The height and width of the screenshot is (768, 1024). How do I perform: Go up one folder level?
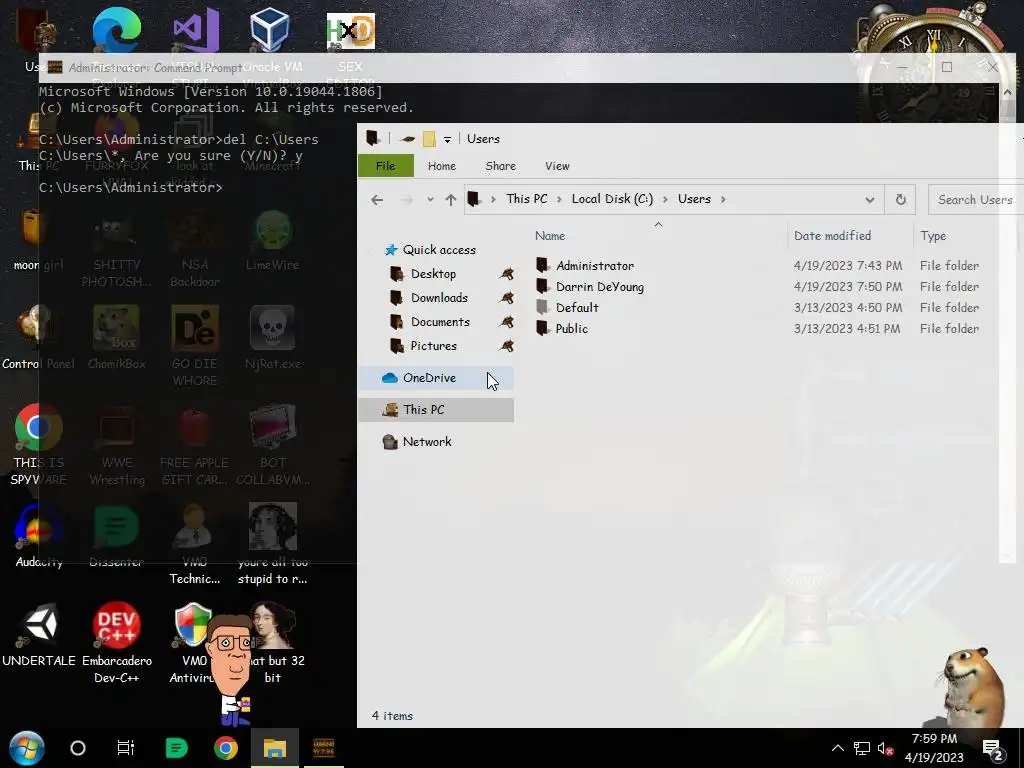pyautogui.click(x=451, y=200)
